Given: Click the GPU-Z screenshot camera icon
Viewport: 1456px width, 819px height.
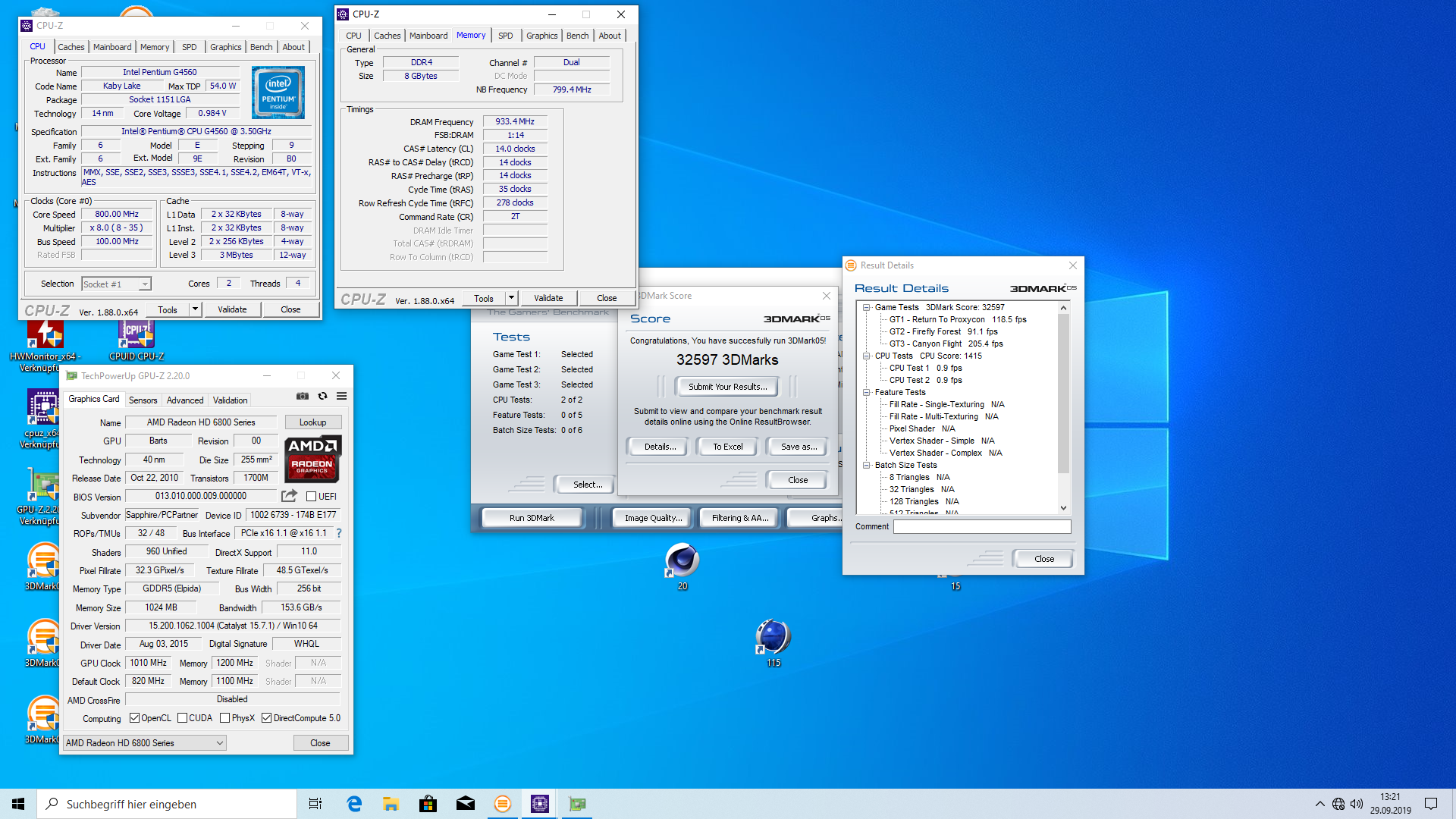Looking at the screenshot, I should tap(303, 396).
